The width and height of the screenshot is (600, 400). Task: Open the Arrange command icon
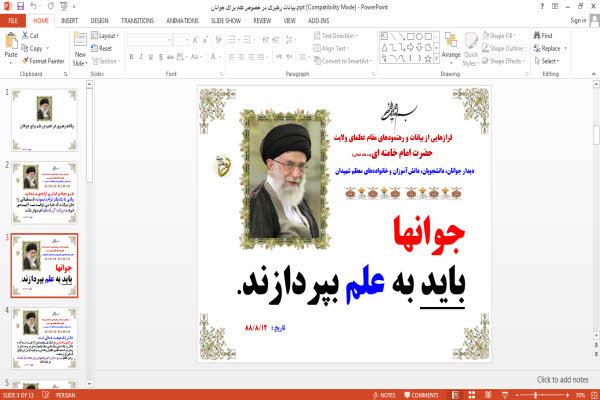(x=451, y=40)
